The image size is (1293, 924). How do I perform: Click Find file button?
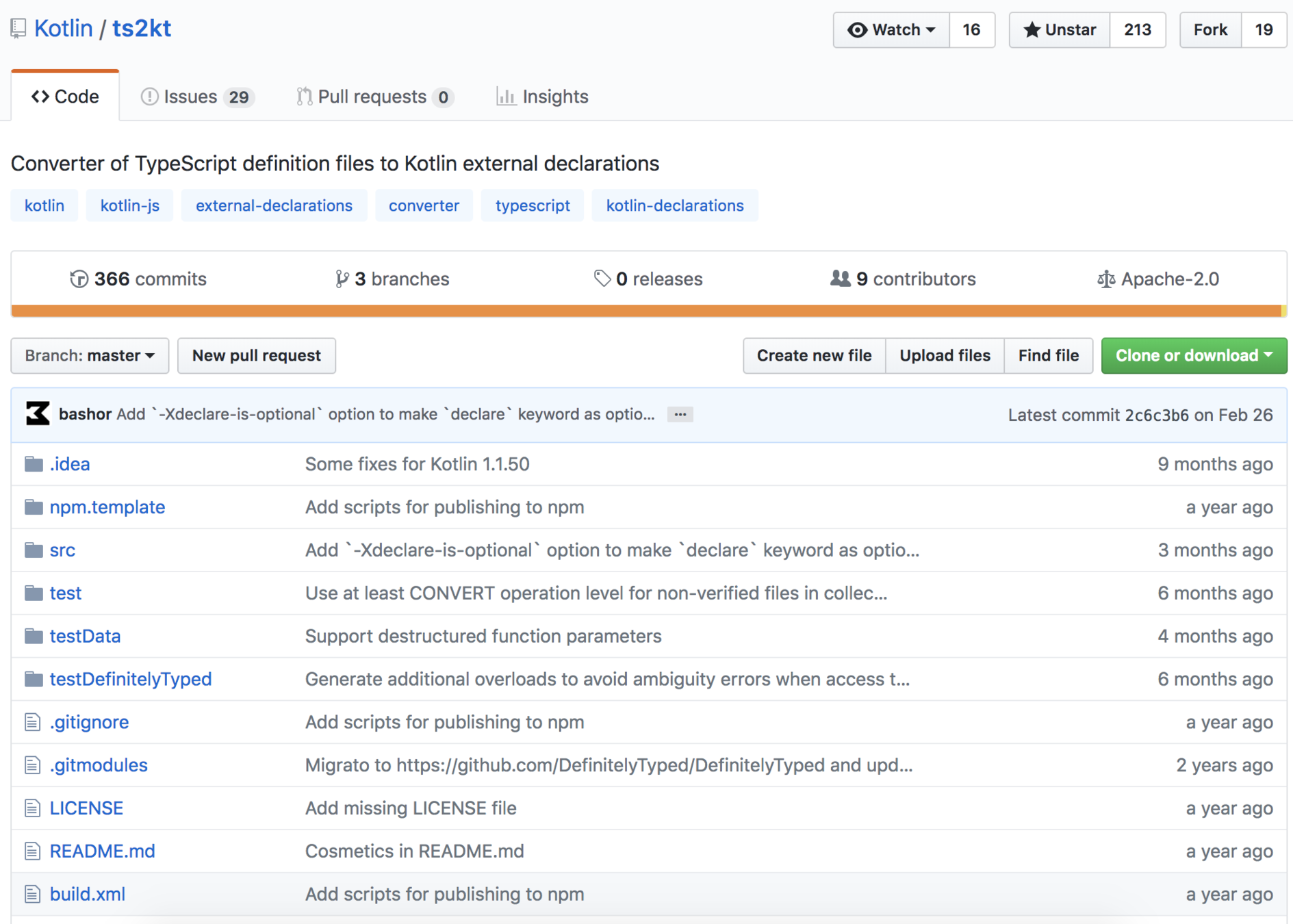click(x=1049, y=356)
